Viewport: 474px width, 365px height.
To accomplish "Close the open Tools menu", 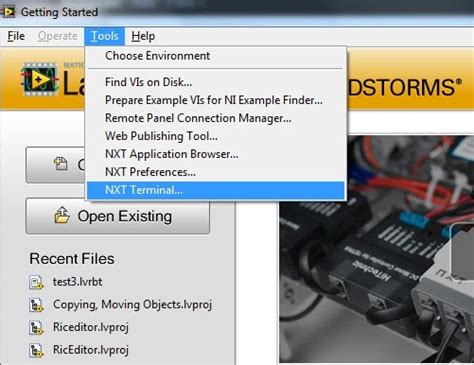I will point(105,36).
